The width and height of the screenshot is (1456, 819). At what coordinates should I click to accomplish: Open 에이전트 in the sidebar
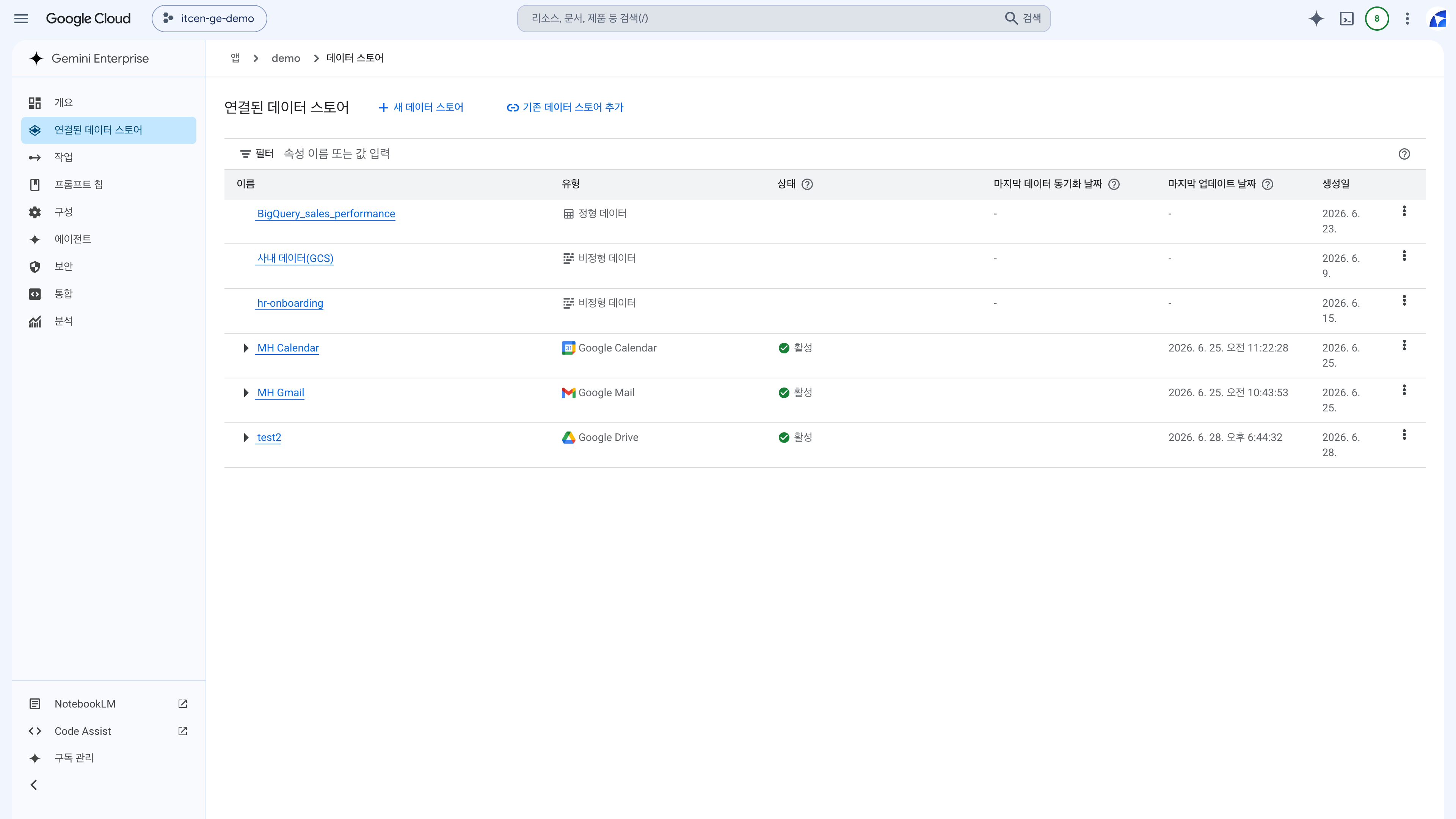108,239
